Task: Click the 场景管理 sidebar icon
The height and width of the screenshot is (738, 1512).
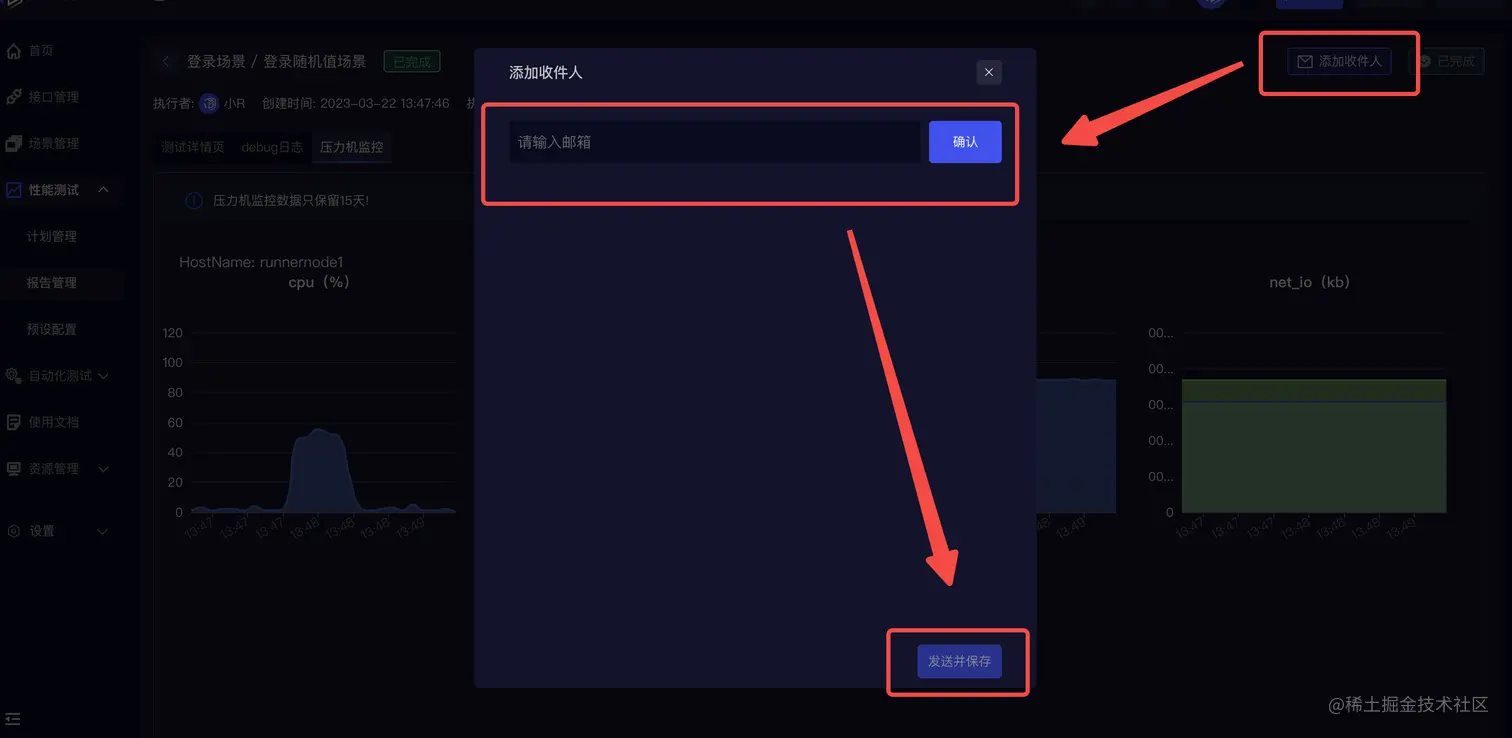Action: coord(14,144)
